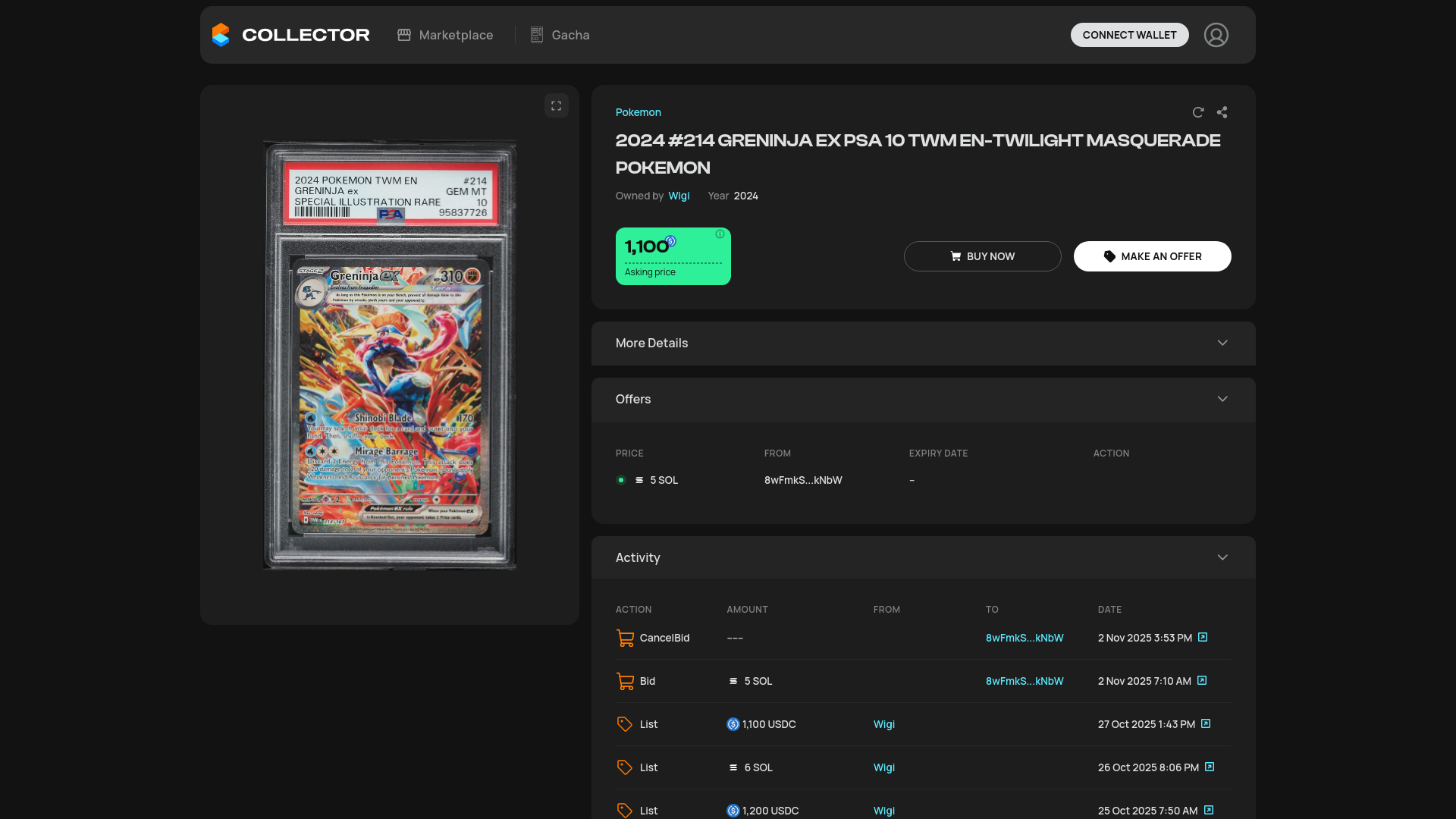Click the Bid row cart icon
1456x819 pixels.
click(x=625, y=681)
